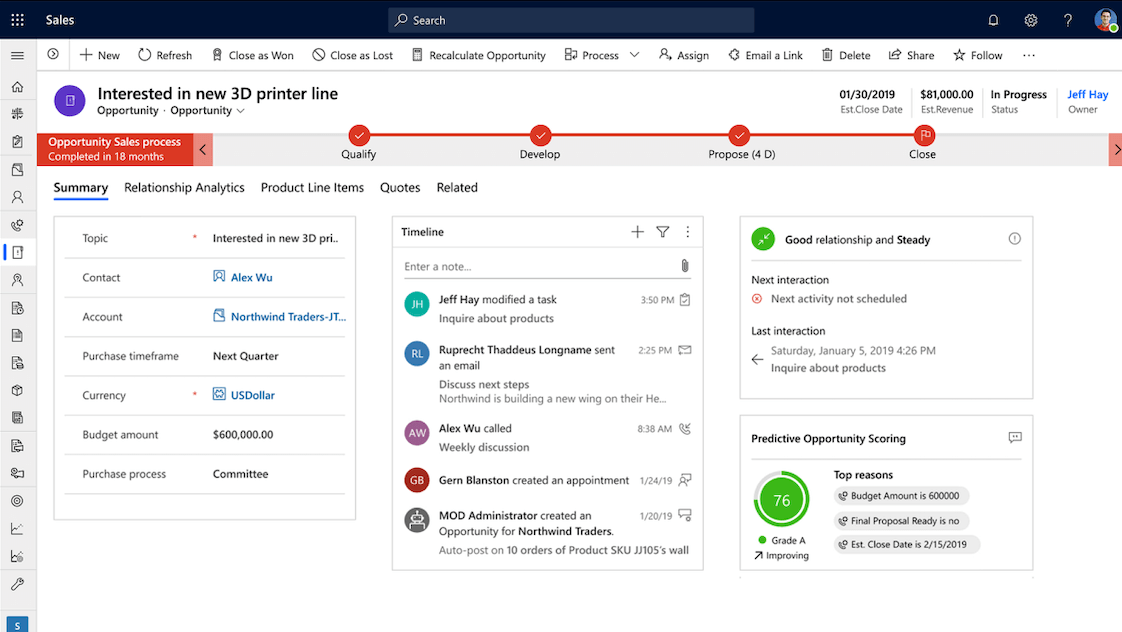This screenshot has height=632, width=1122.
Task: Attach a file with the paperclip icon
Action: pyautogui.click(x=685, y=266)
